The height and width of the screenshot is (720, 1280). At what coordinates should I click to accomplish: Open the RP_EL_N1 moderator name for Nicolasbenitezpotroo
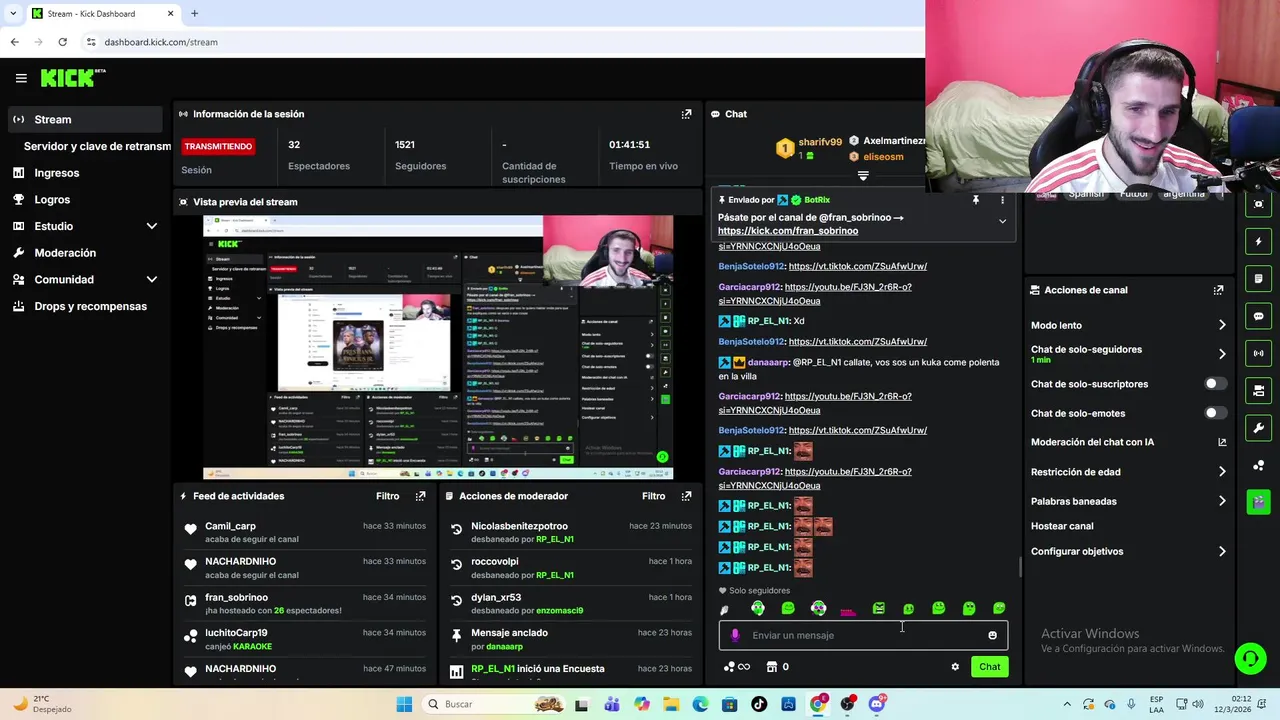pos(554,539)
